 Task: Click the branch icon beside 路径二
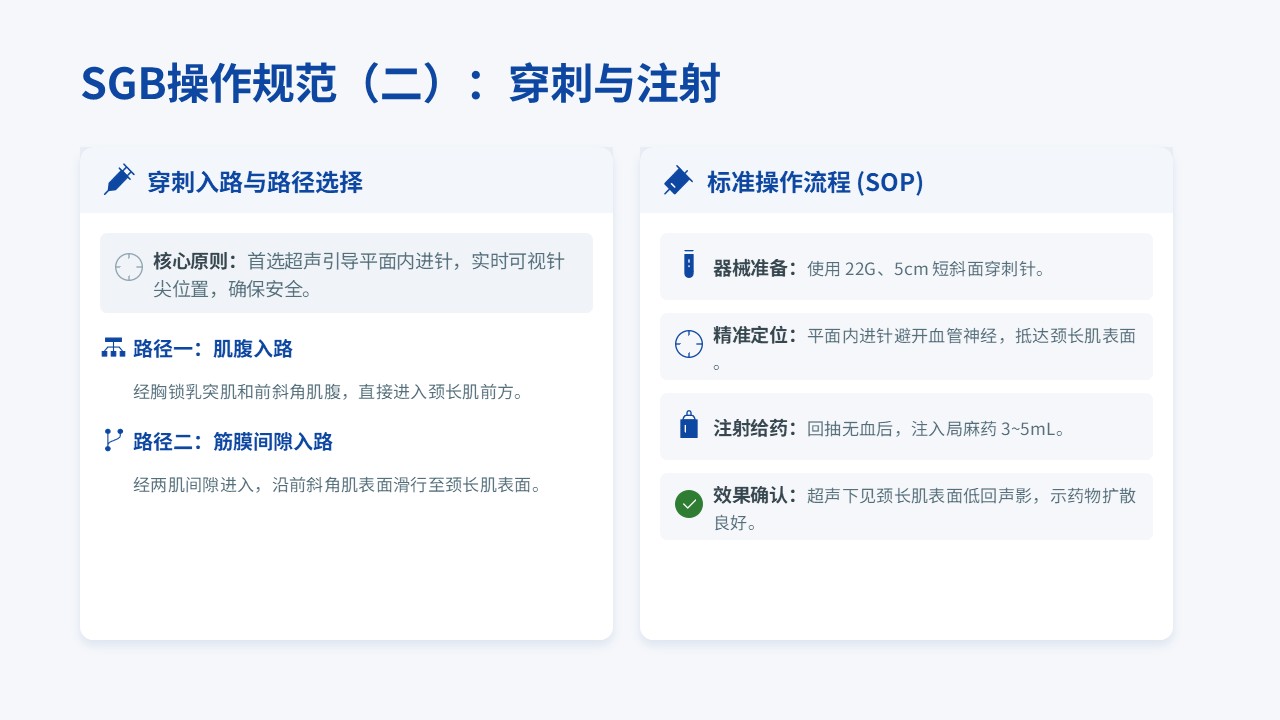point(114,440)
